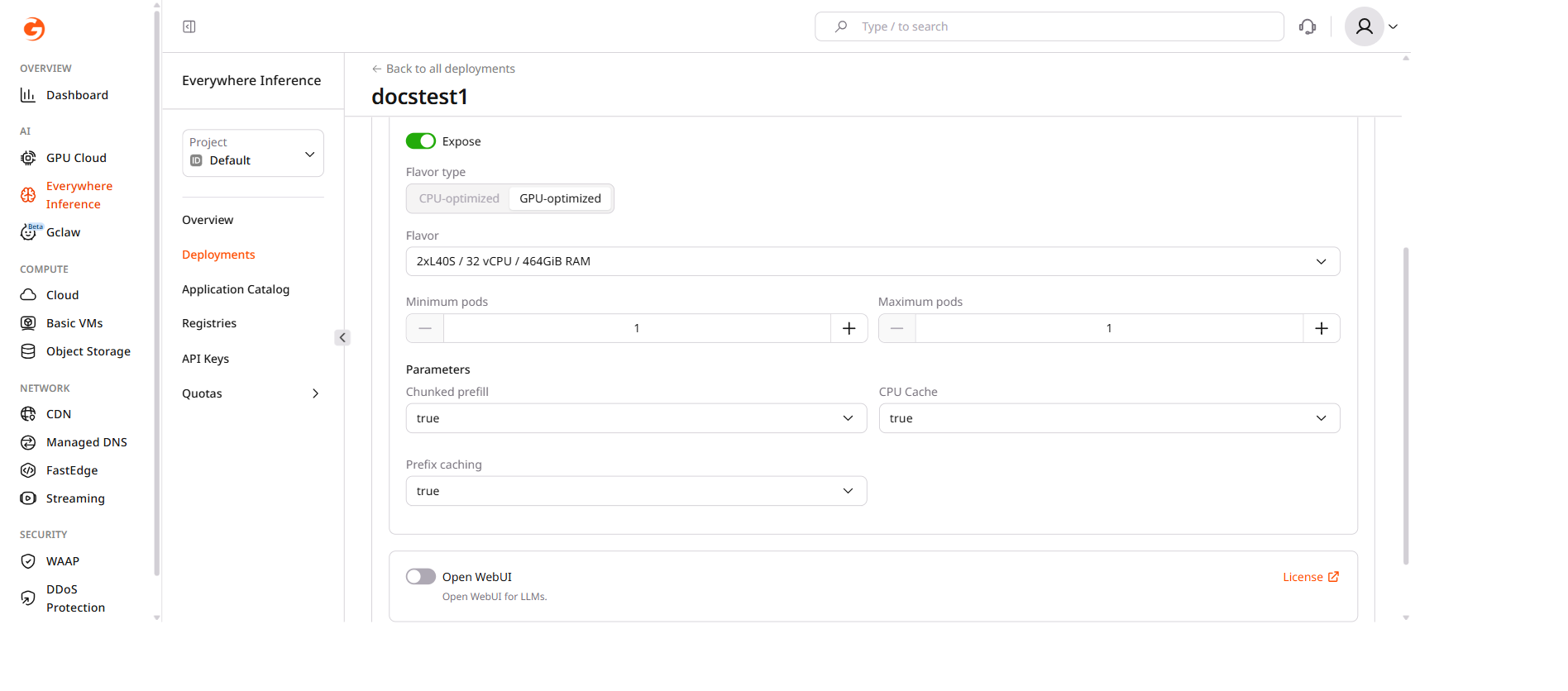Open the user profile avatar
The width and height of the screenshot is (1568, 691).
(x=1365, y=26)
